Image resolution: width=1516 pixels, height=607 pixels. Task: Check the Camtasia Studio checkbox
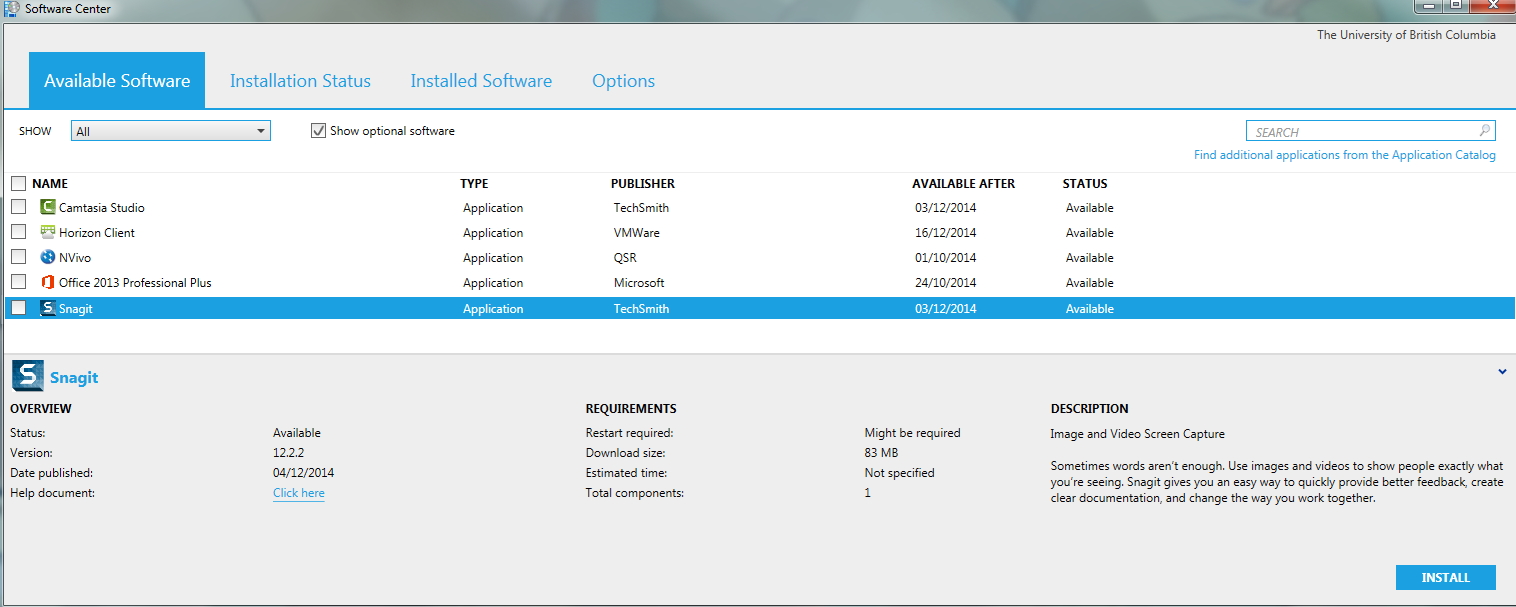[x=18, y=207]
